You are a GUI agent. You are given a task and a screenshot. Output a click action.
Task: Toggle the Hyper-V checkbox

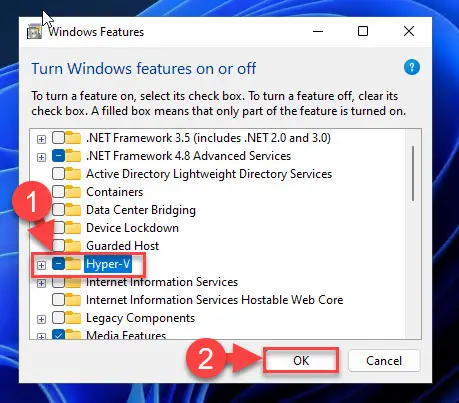[x=58, y=264]
